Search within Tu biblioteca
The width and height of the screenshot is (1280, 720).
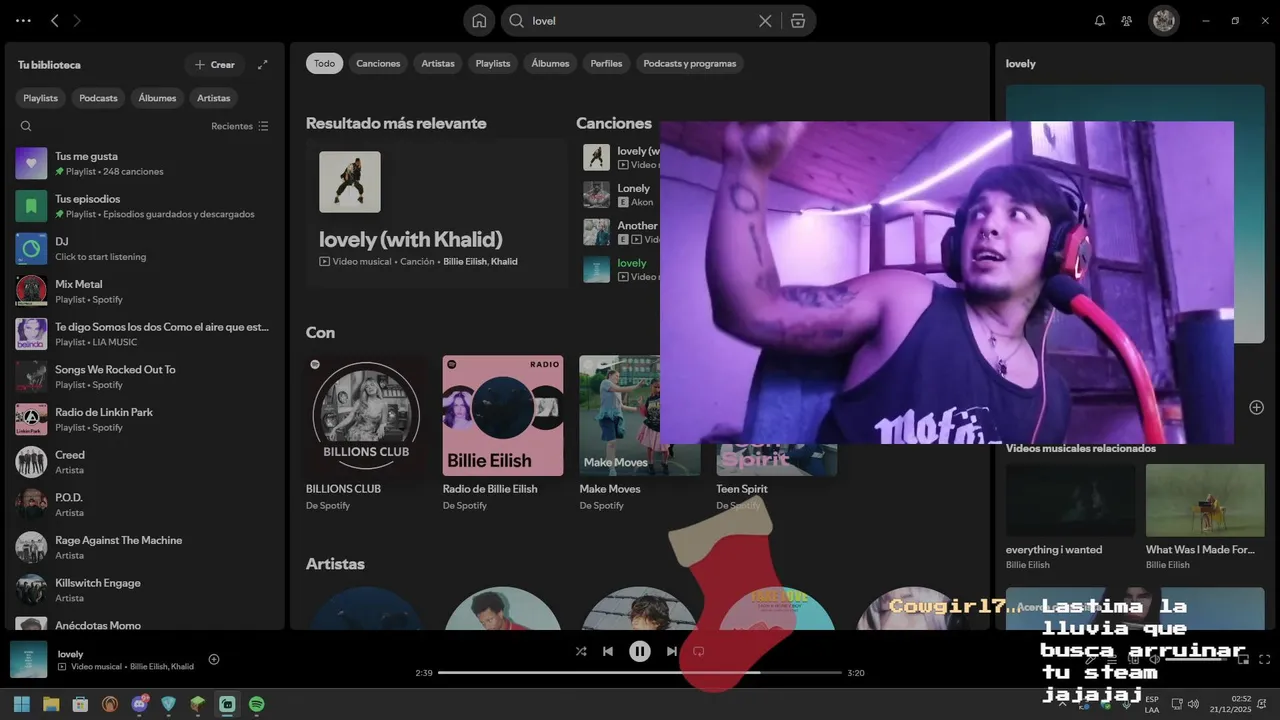click(x=26, y=126)
